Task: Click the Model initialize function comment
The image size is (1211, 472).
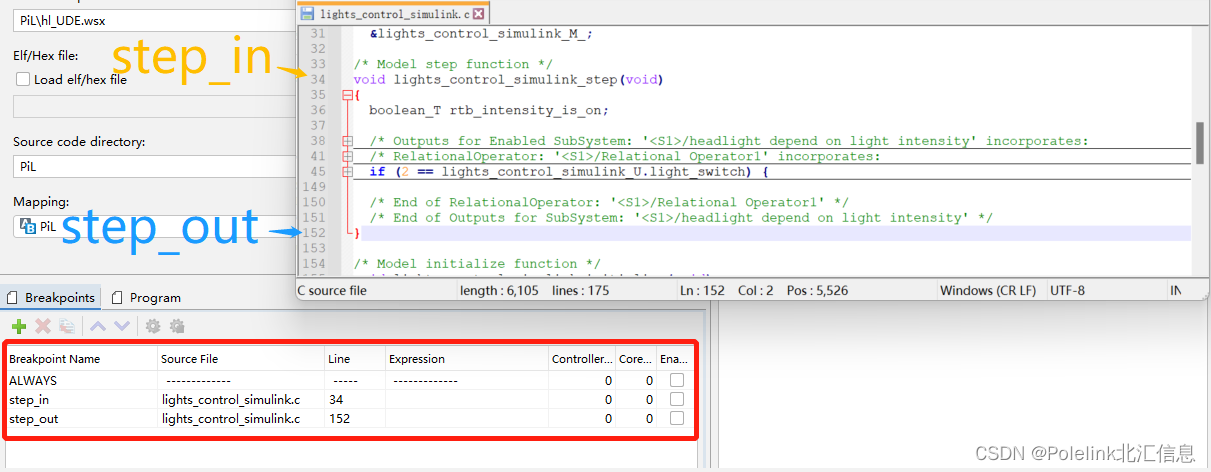Action: click(477, 264)
